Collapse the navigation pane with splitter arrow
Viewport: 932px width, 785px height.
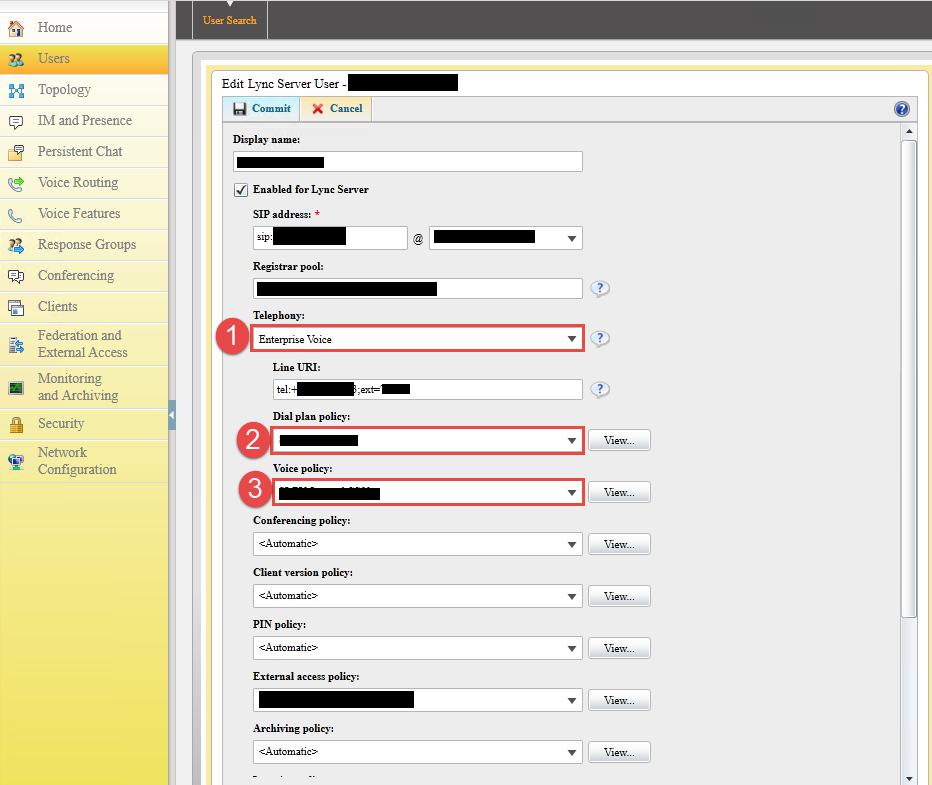click(x=172, y=415)
